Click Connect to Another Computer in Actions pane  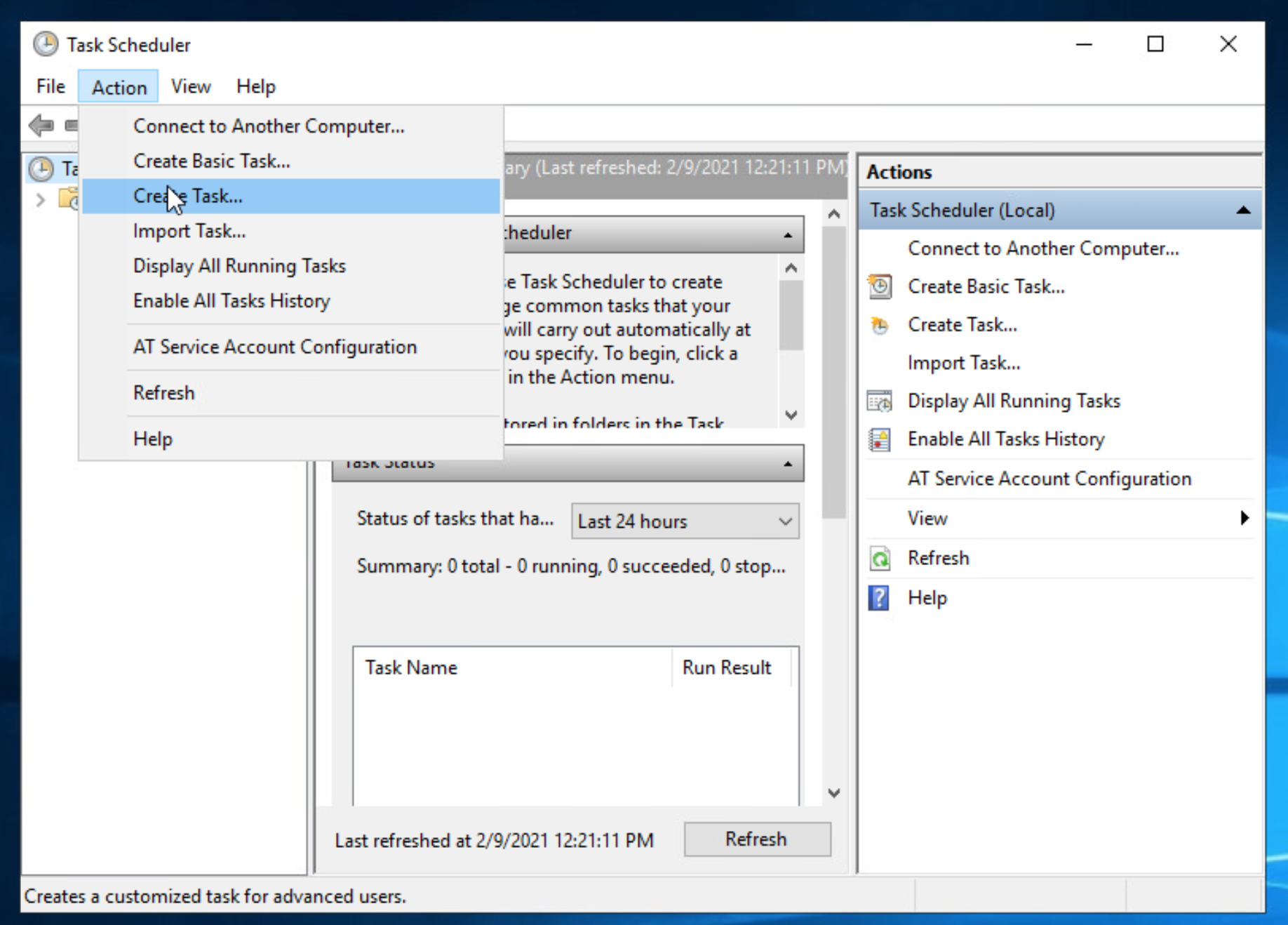pos(1043,248)
